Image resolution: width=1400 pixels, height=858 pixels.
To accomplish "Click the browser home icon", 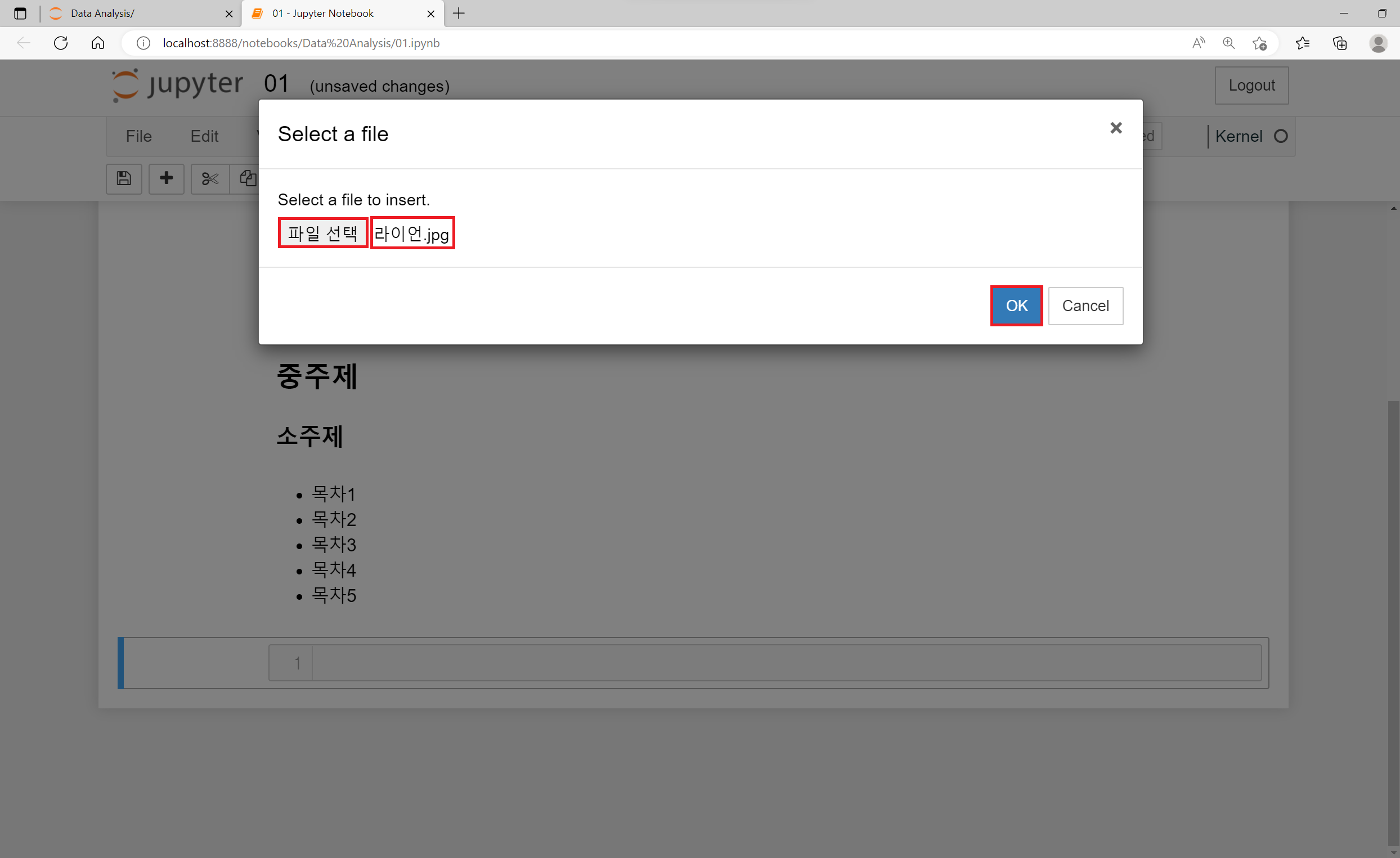I will point(98,43).
